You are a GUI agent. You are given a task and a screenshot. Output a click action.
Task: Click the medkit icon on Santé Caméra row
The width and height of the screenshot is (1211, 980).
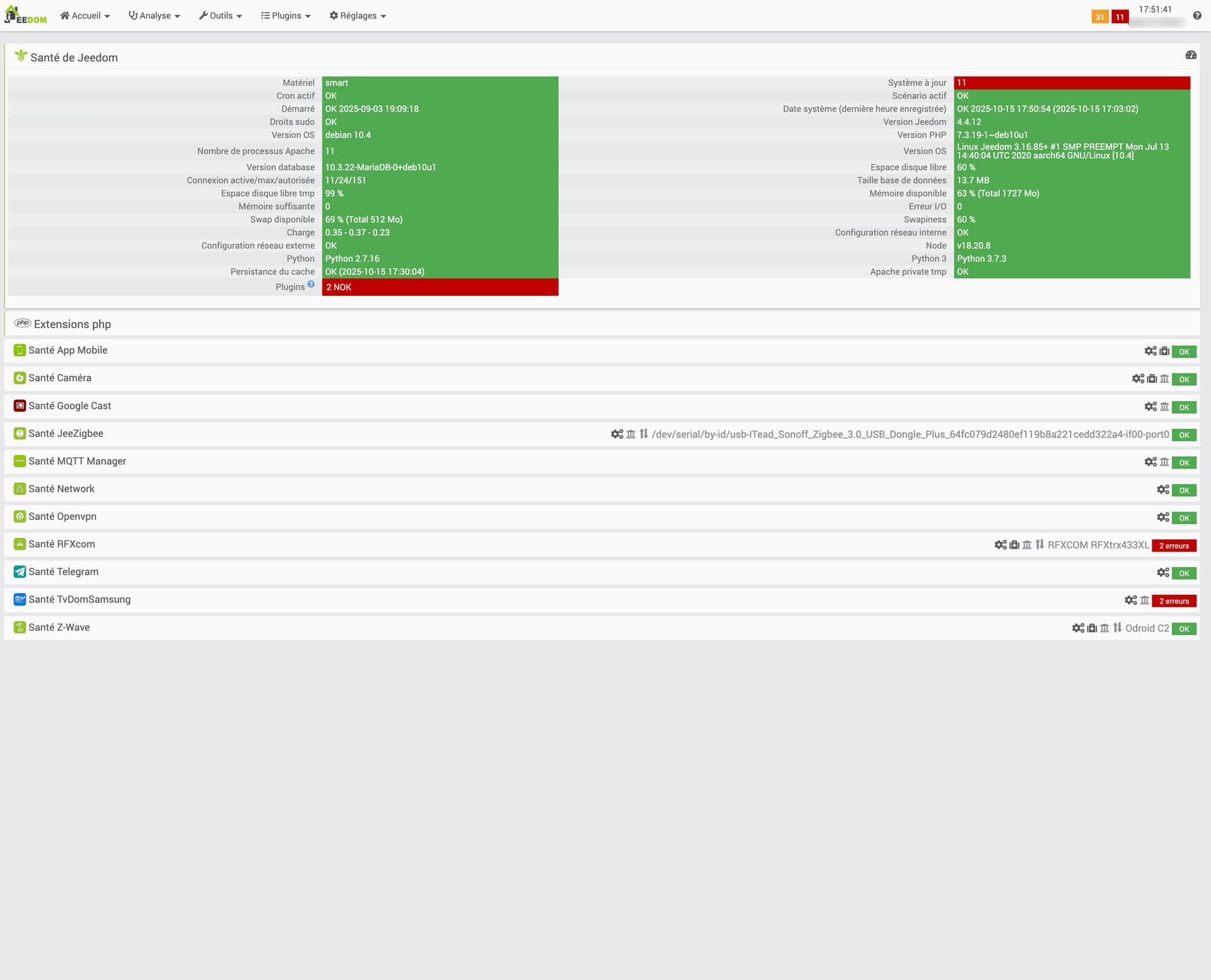coord(1152,379)
